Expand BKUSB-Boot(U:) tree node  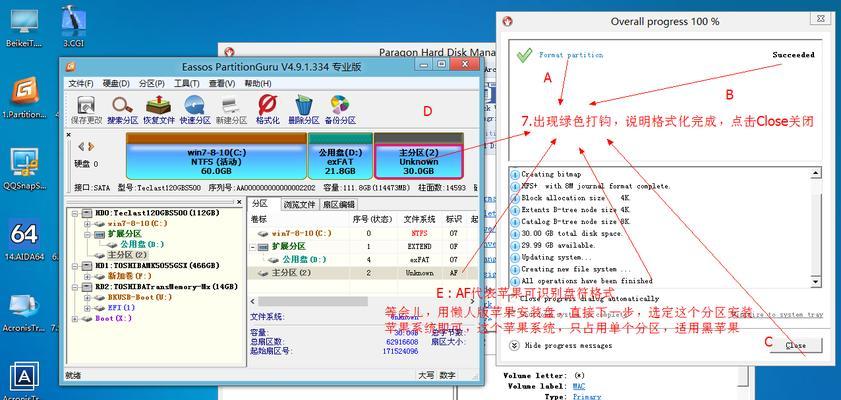coord(88,297)
